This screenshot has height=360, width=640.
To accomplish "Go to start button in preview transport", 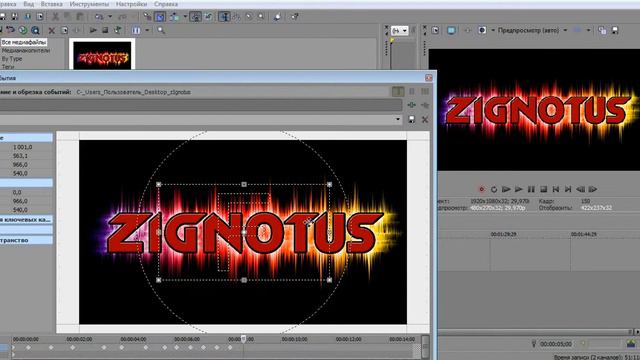I will [556, 189].
